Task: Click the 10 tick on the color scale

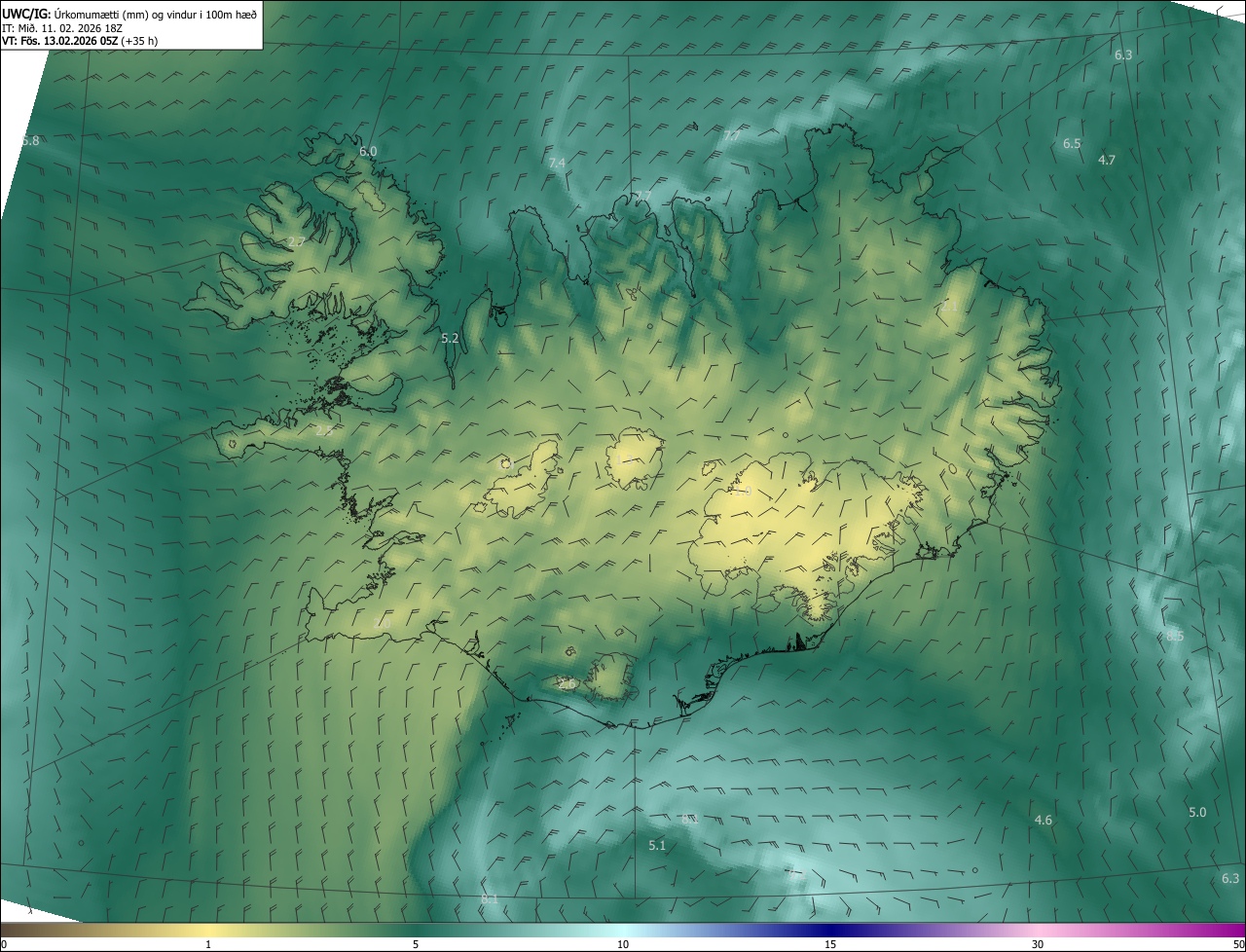Action: pos(623,944)
